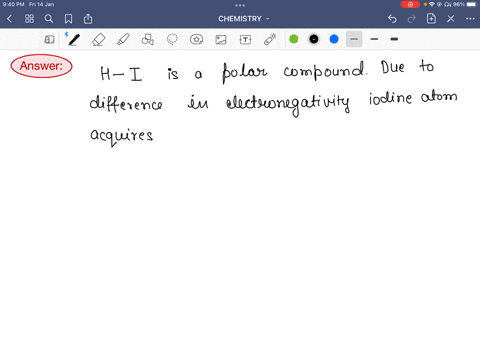Toggle the zoom window tool

[49, 40]
